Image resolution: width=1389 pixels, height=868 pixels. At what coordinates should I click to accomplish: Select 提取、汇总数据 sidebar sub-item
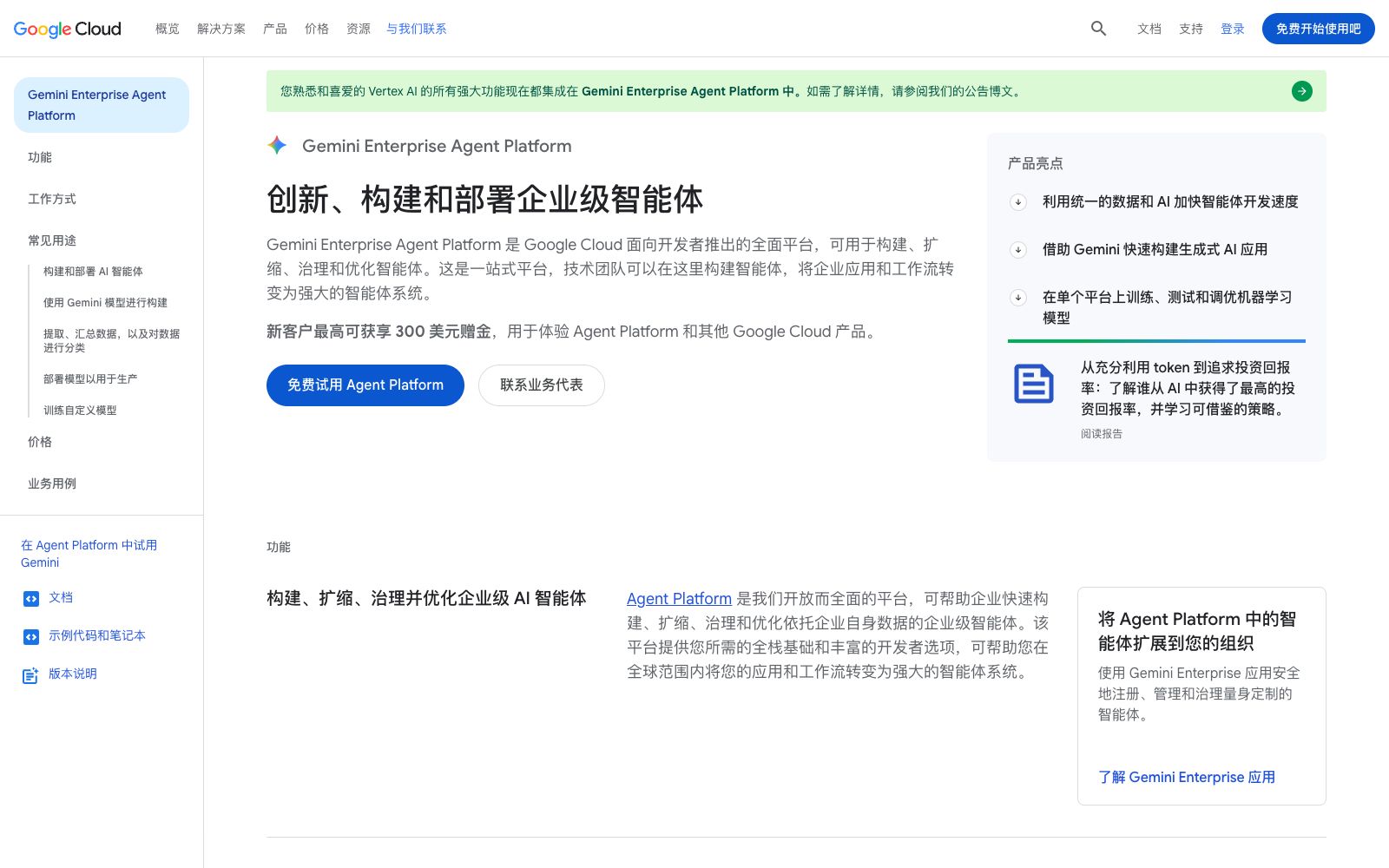point(112,340)
